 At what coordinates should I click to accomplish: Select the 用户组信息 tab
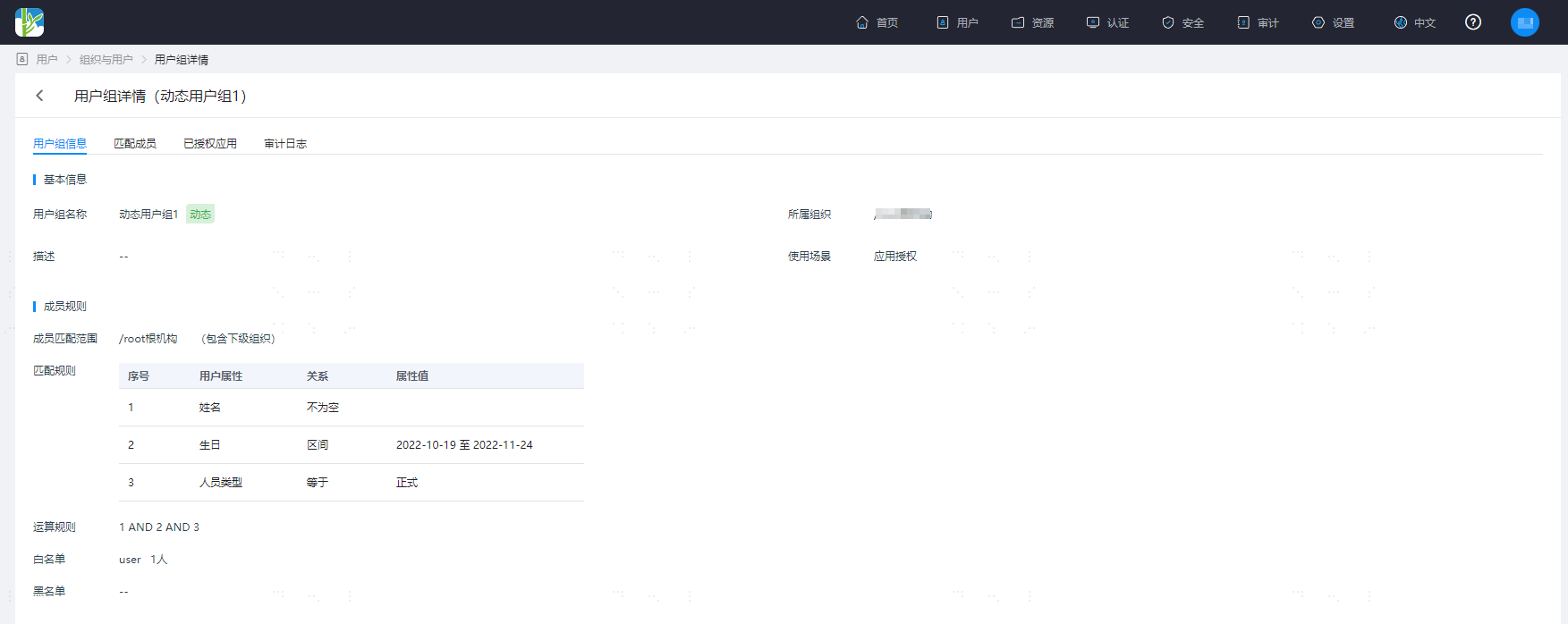(60, 143)
